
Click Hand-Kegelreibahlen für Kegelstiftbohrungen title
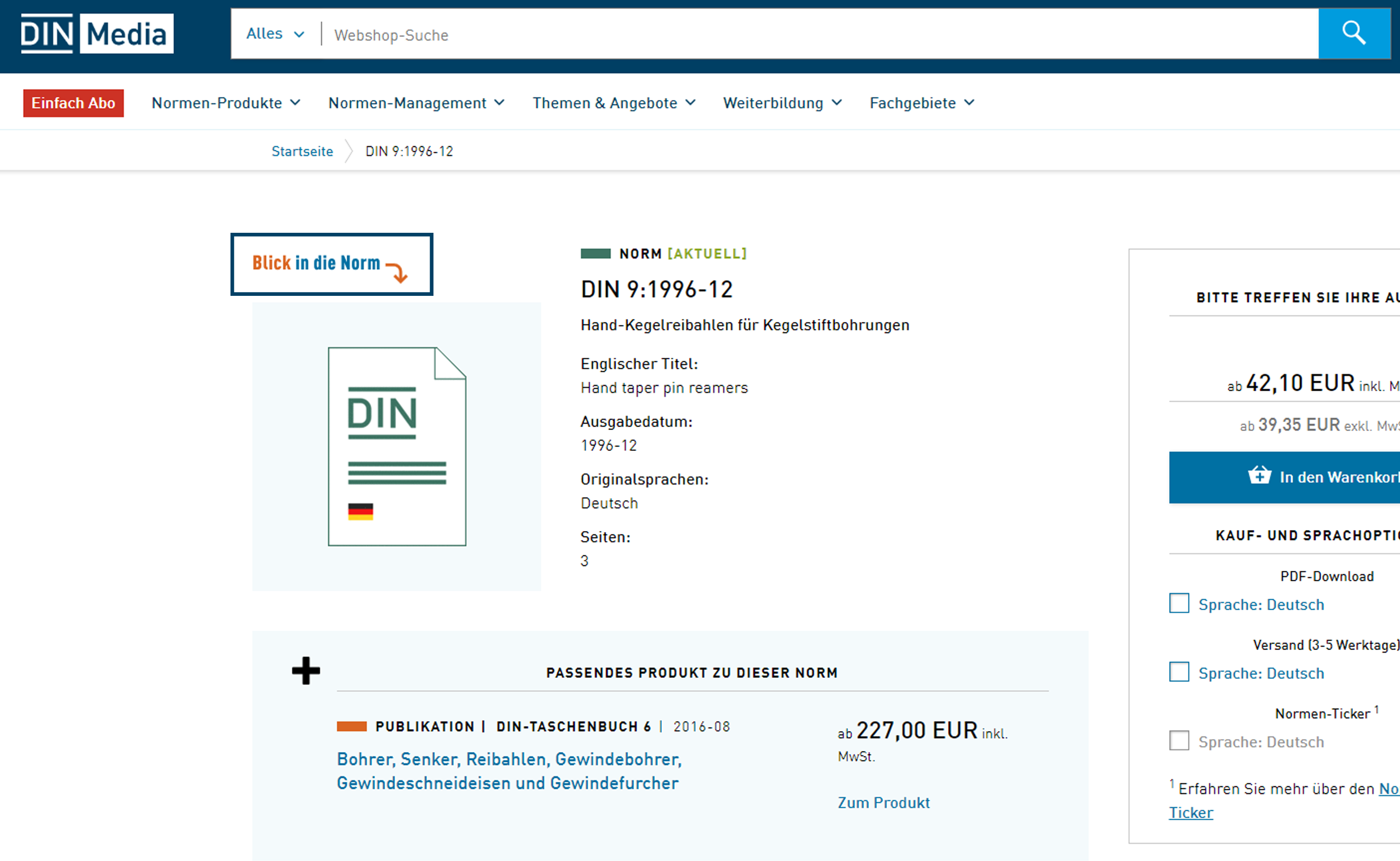(x=745, y=325)
